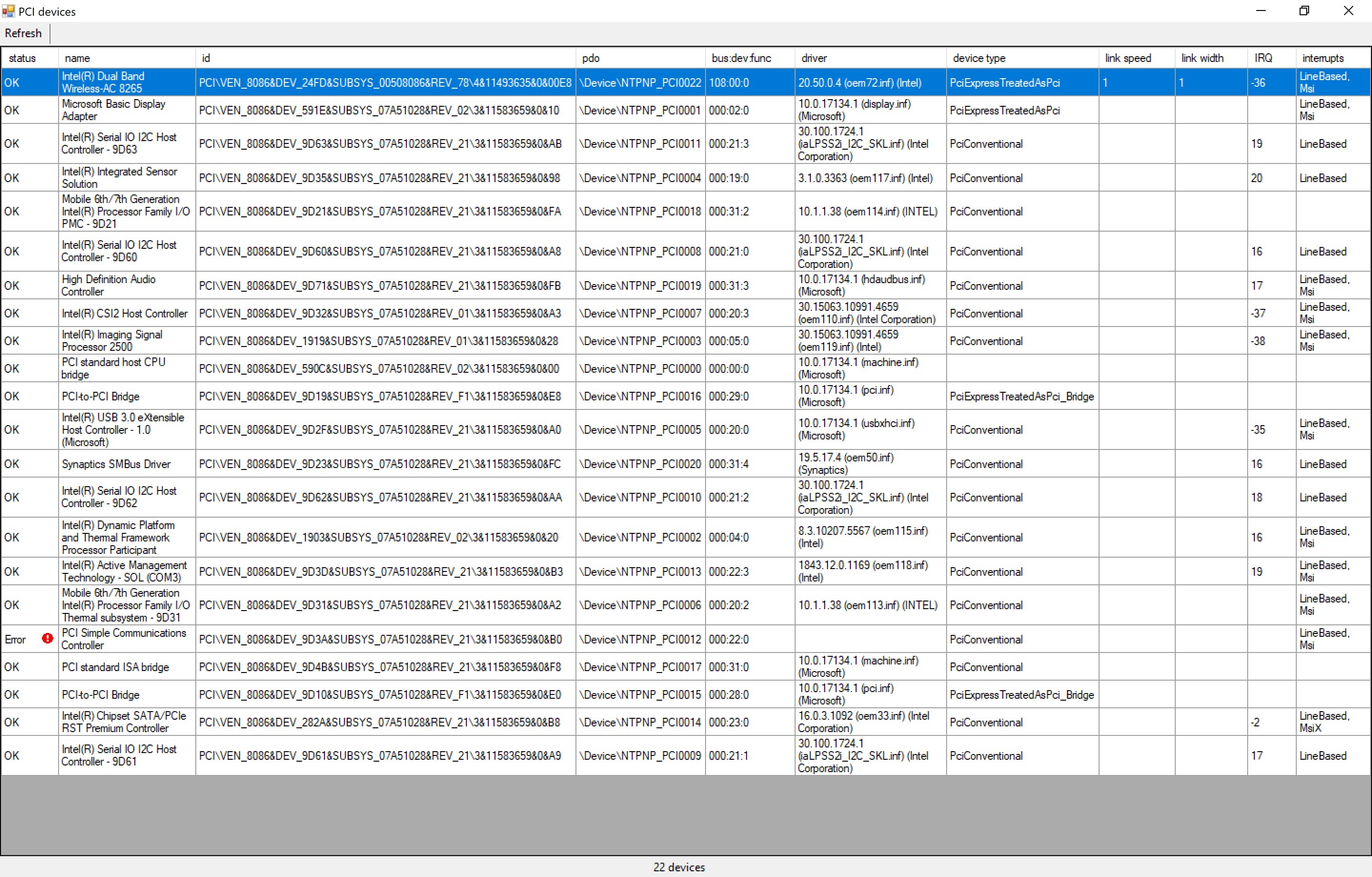
Task: Select Intel(R) Serial IO I2C Host Controller - 9D62
Action: click(x=127, y=497)
